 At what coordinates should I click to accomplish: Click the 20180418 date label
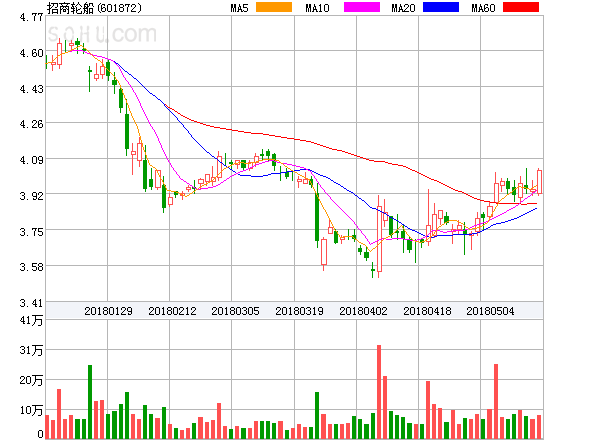pyautogui.click(x=427, y=311)
